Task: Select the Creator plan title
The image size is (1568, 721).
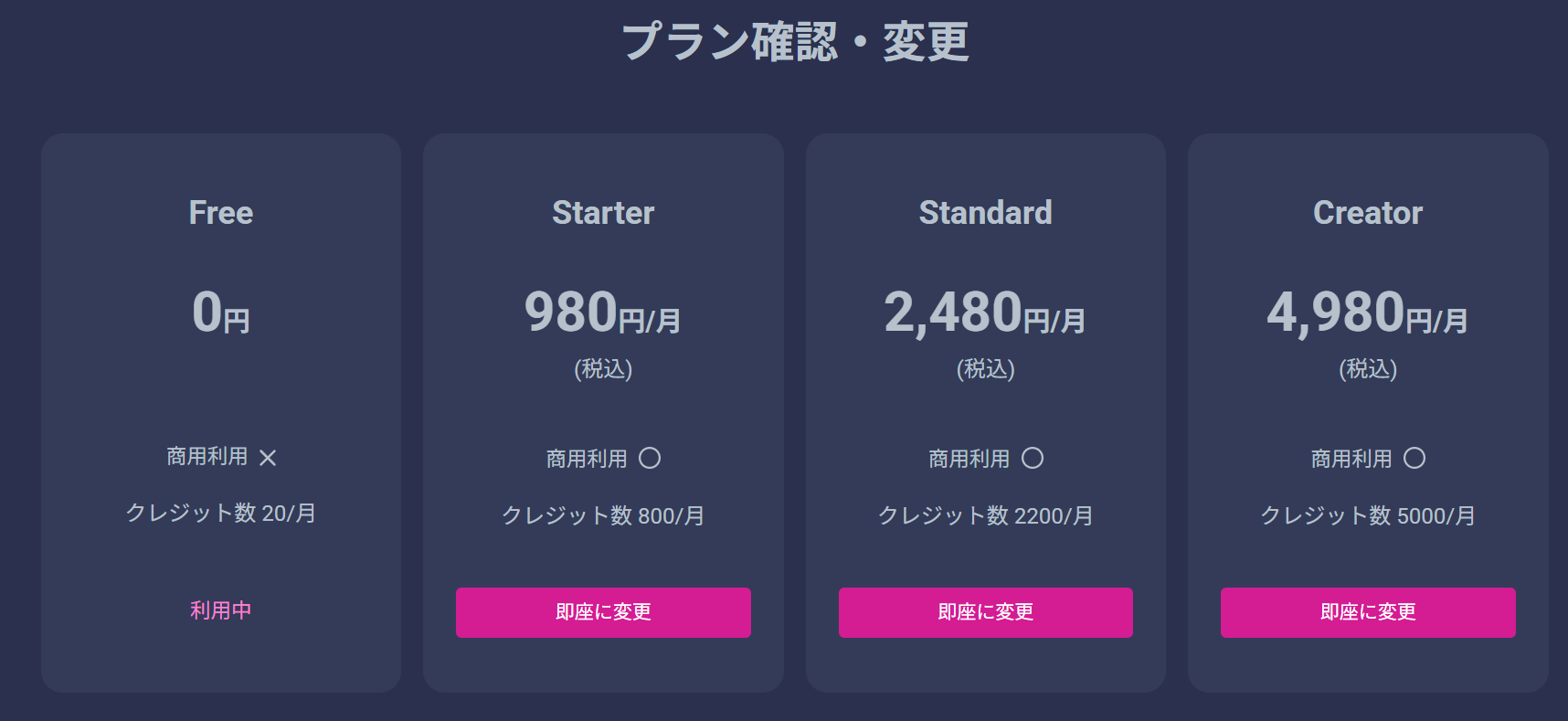Action: tap(1368, 213)
